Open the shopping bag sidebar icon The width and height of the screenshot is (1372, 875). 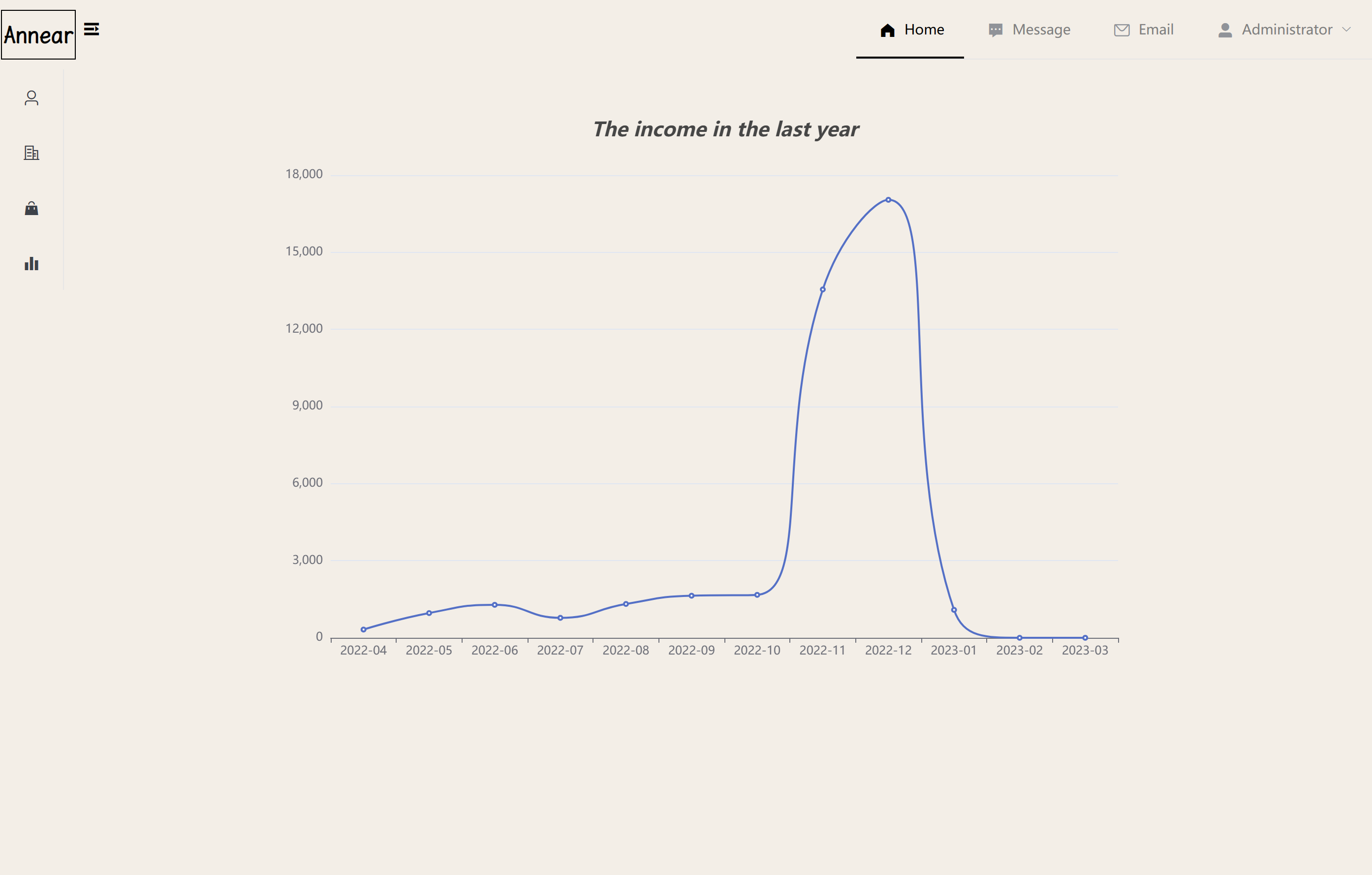tap(31, 208)
